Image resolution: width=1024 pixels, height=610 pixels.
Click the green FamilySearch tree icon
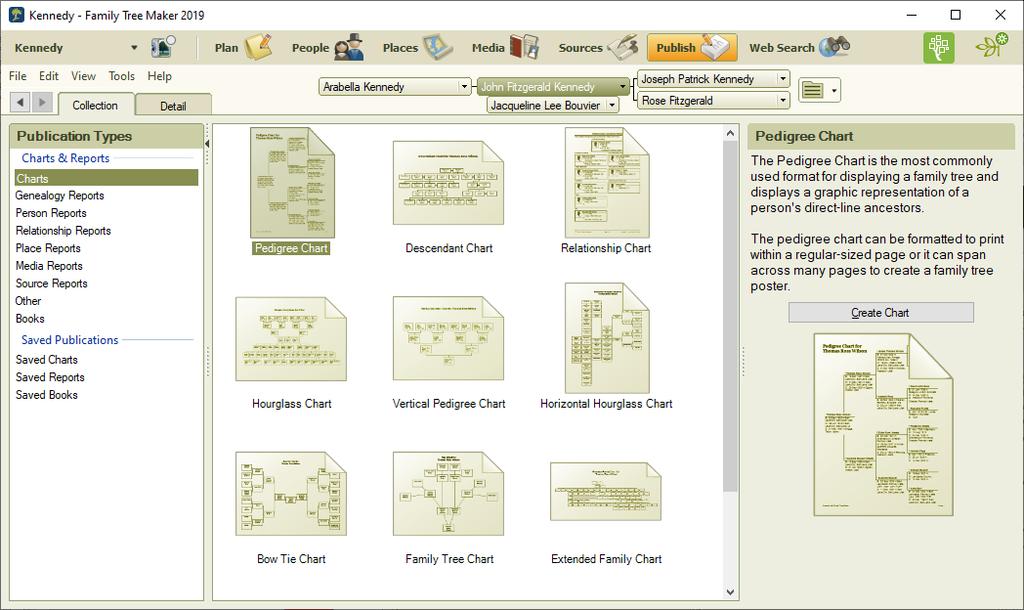pyautogui.click(x=938, y=48)
